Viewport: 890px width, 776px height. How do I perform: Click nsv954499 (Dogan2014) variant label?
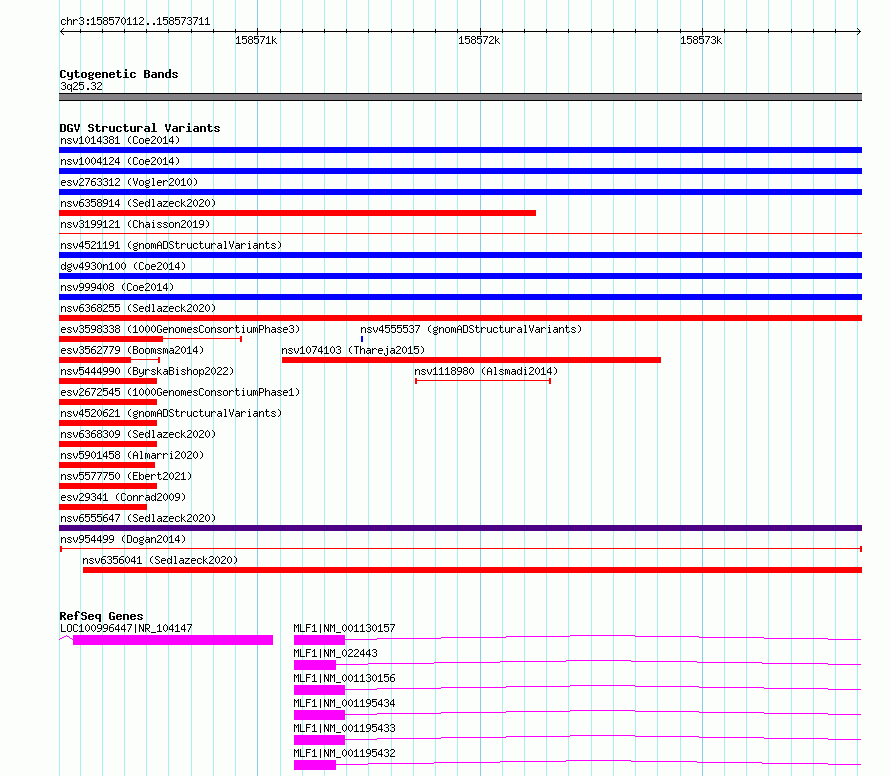pyautogui.click(x=123, y=539)
